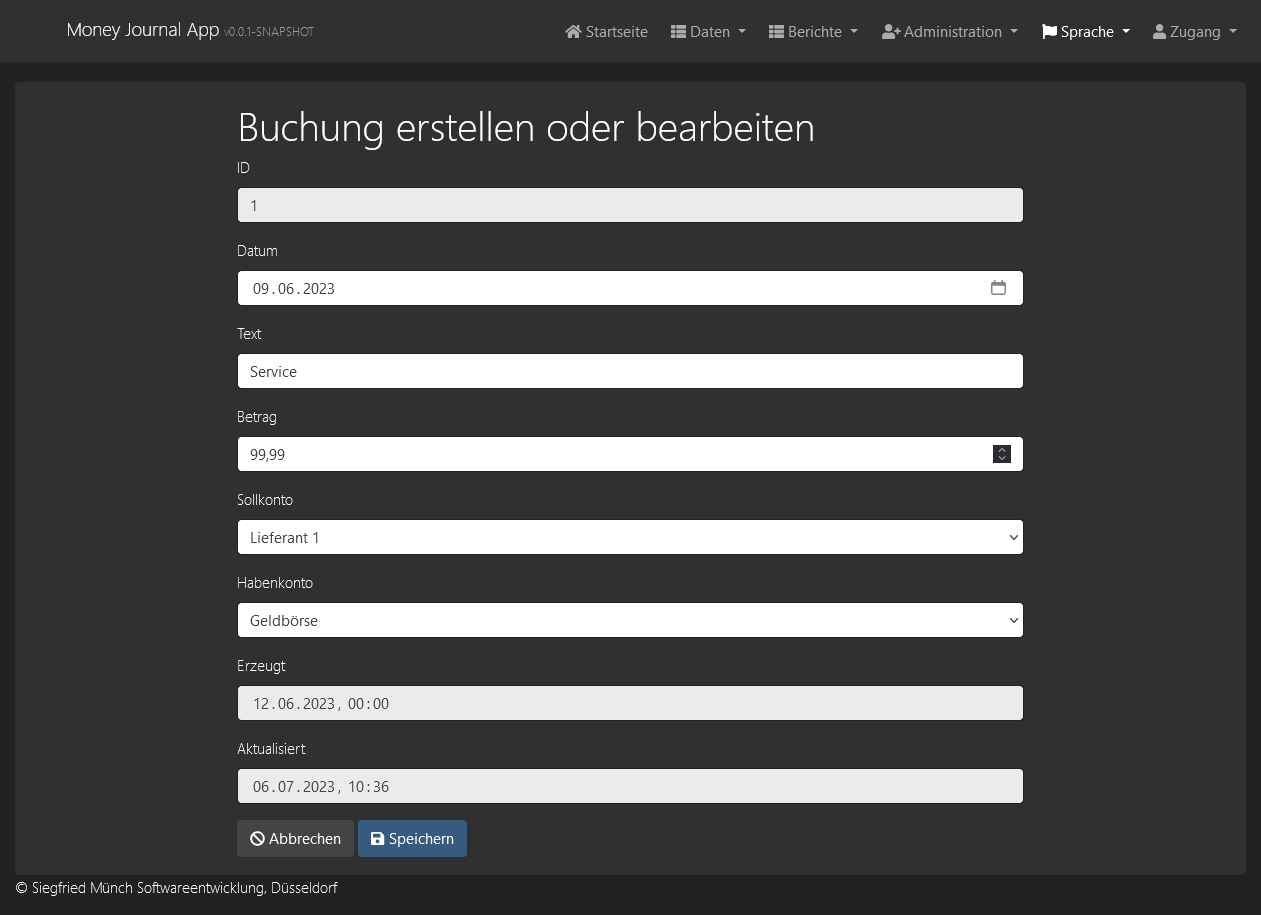Click the floppy disk icon on Speichern

377,839
